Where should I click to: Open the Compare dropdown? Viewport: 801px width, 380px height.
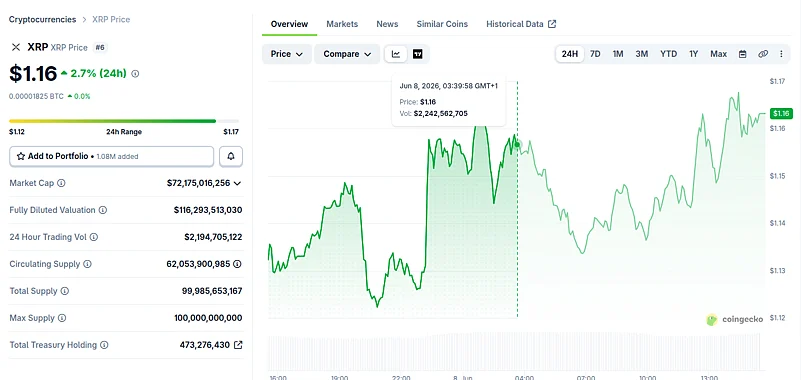pyautogui.click(x=347, y=54)
